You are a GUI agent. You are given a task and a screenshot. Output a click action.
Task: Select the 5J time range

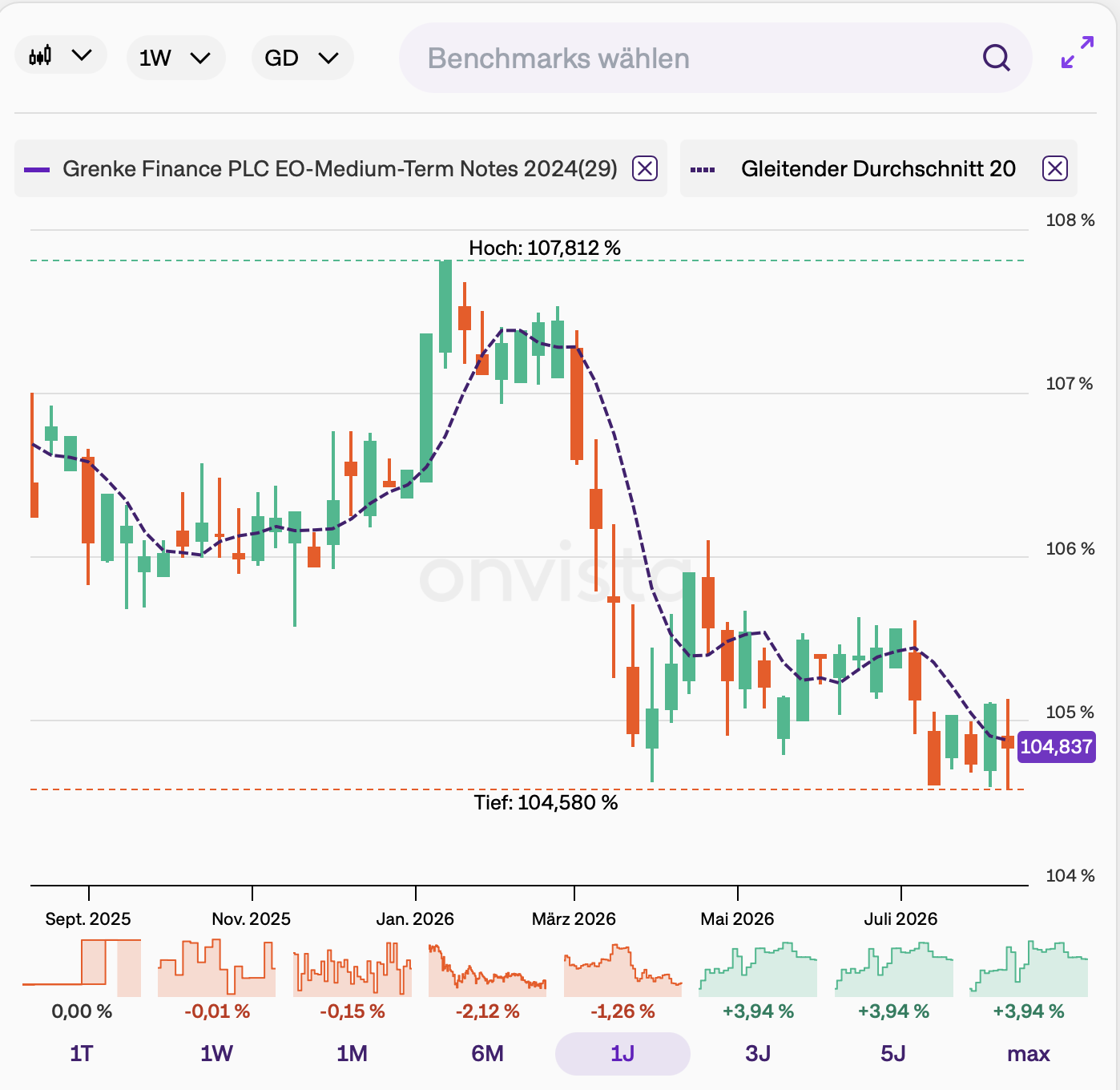tap(893, 1053)
